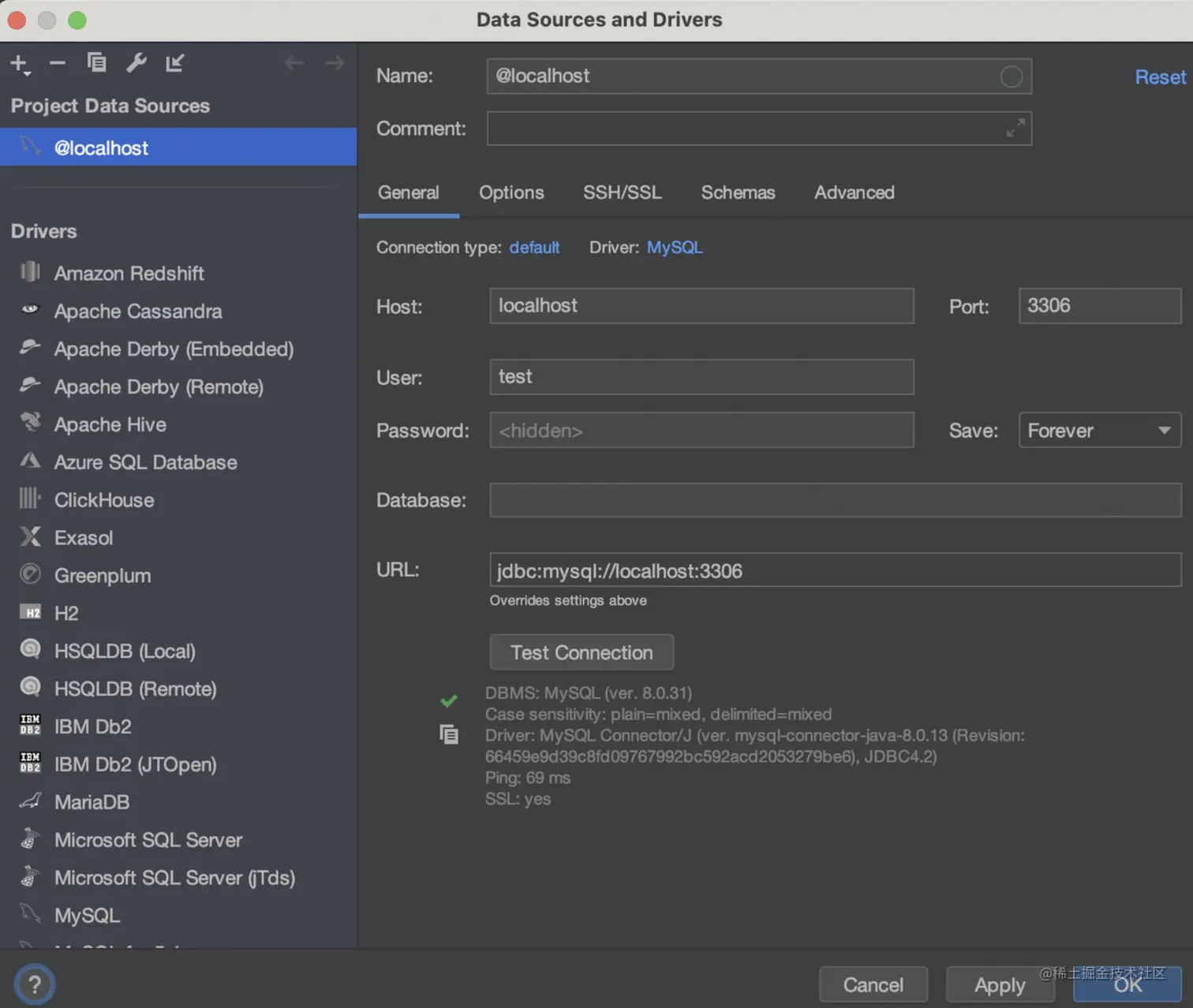Change connection type via default link
1193x1008 pixels.
534,248
